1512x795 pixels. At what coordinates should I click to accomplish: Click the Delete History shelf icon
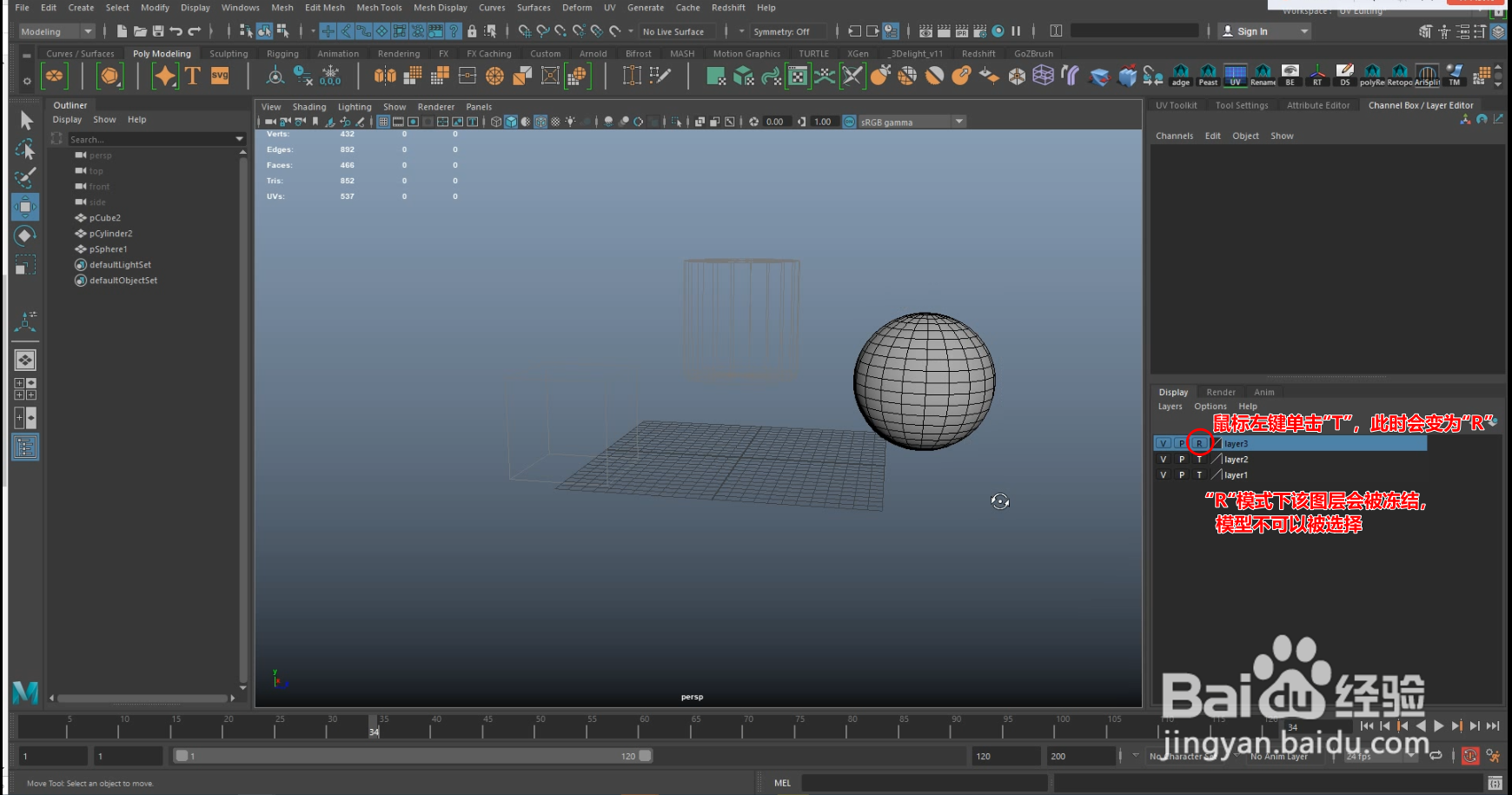[302, 76]
